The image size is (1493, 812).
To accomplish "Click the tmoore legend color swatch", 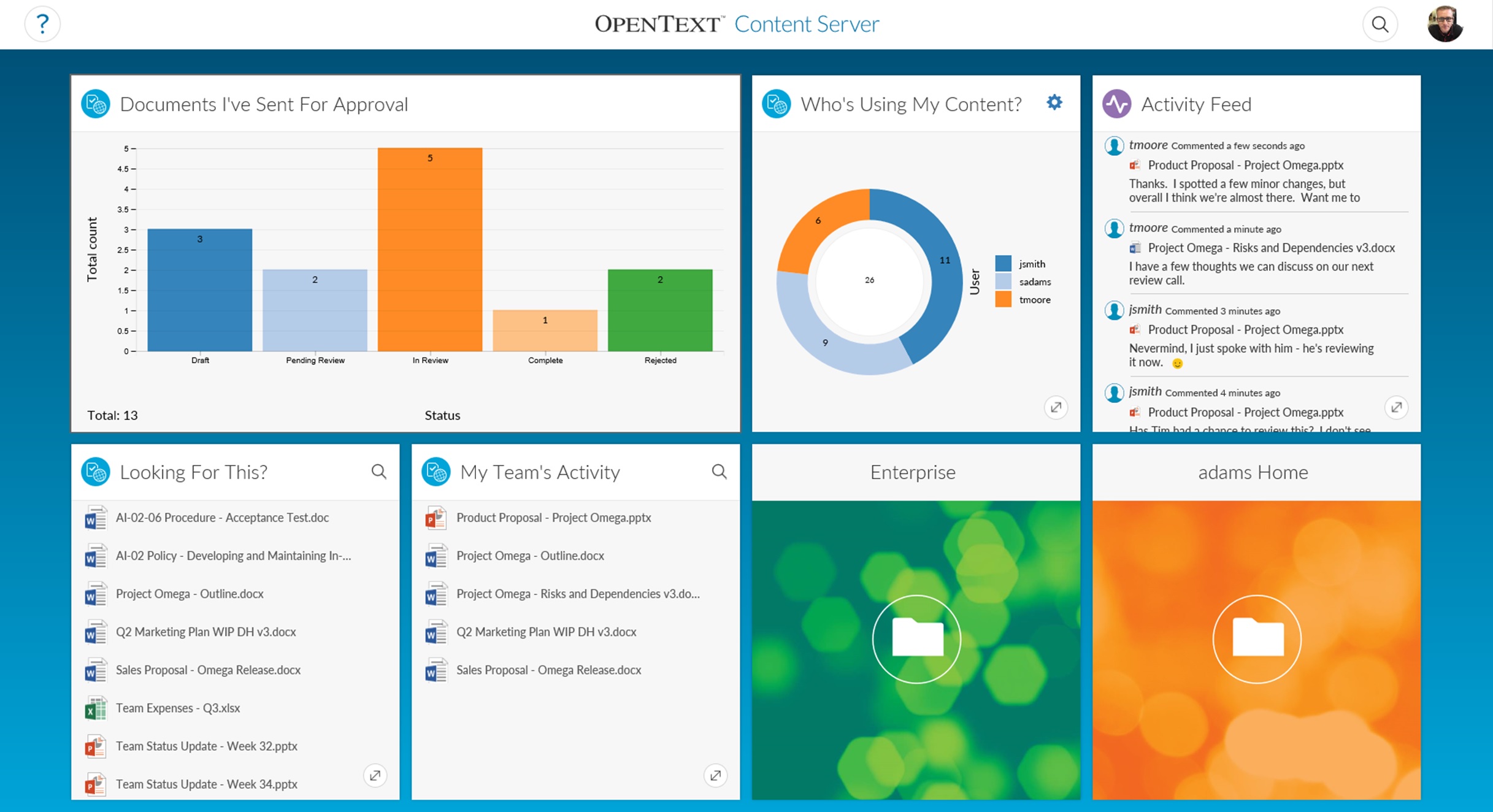I will pyautogui.click(x=1003, y=299).
